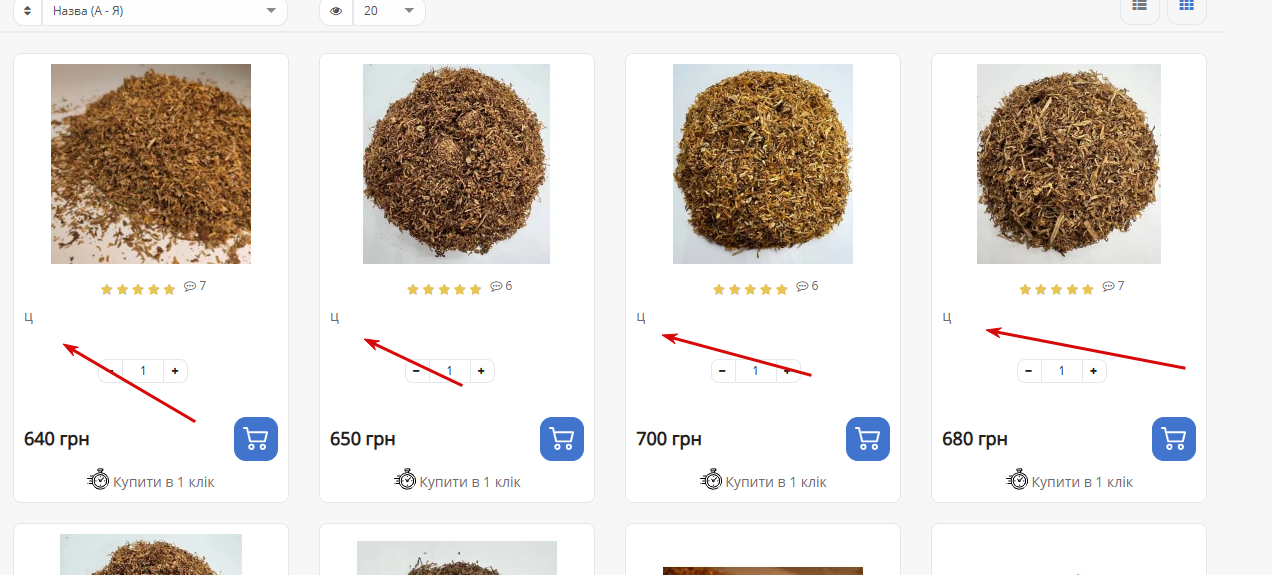Click the quantity field of the 650 грн product
Viewport: 1272px width, 575px height.
tap(449, 371)
